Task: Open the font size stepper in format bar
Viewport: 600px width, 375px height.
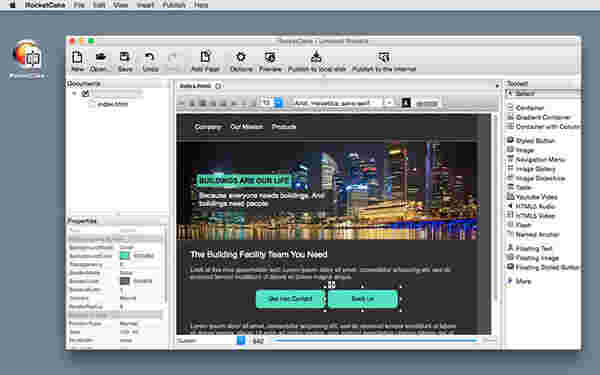Action: click(279, 103)
